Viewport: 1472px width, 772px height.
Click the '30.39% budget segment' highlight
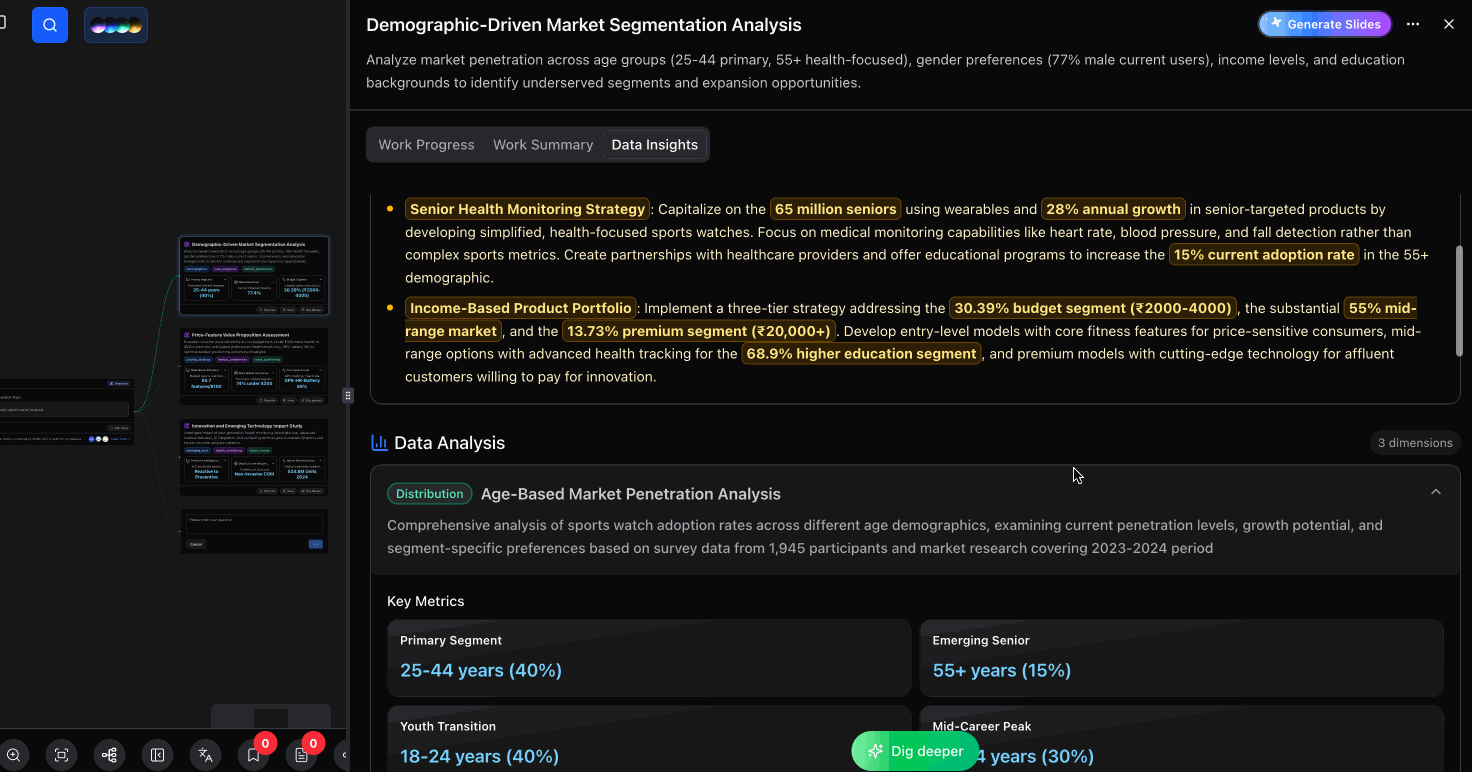click(1093, 308)
